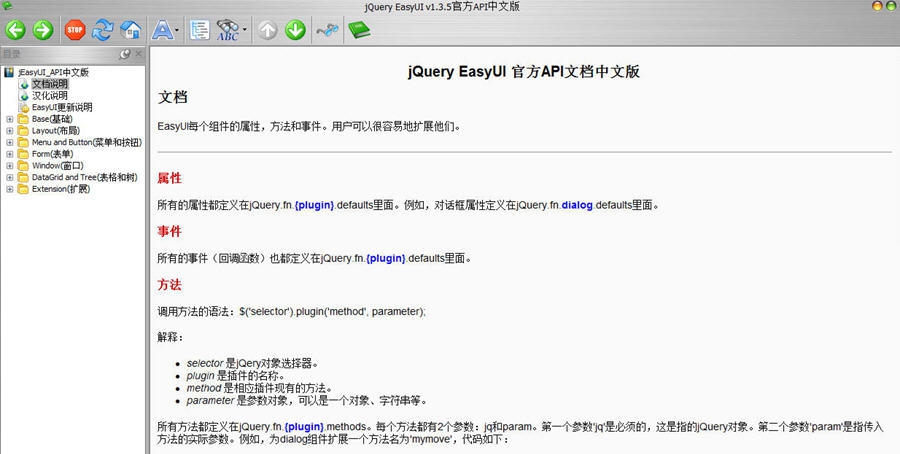Close the 目录 sidebar panel
900x454 pixels.
[x=138, y=54]
